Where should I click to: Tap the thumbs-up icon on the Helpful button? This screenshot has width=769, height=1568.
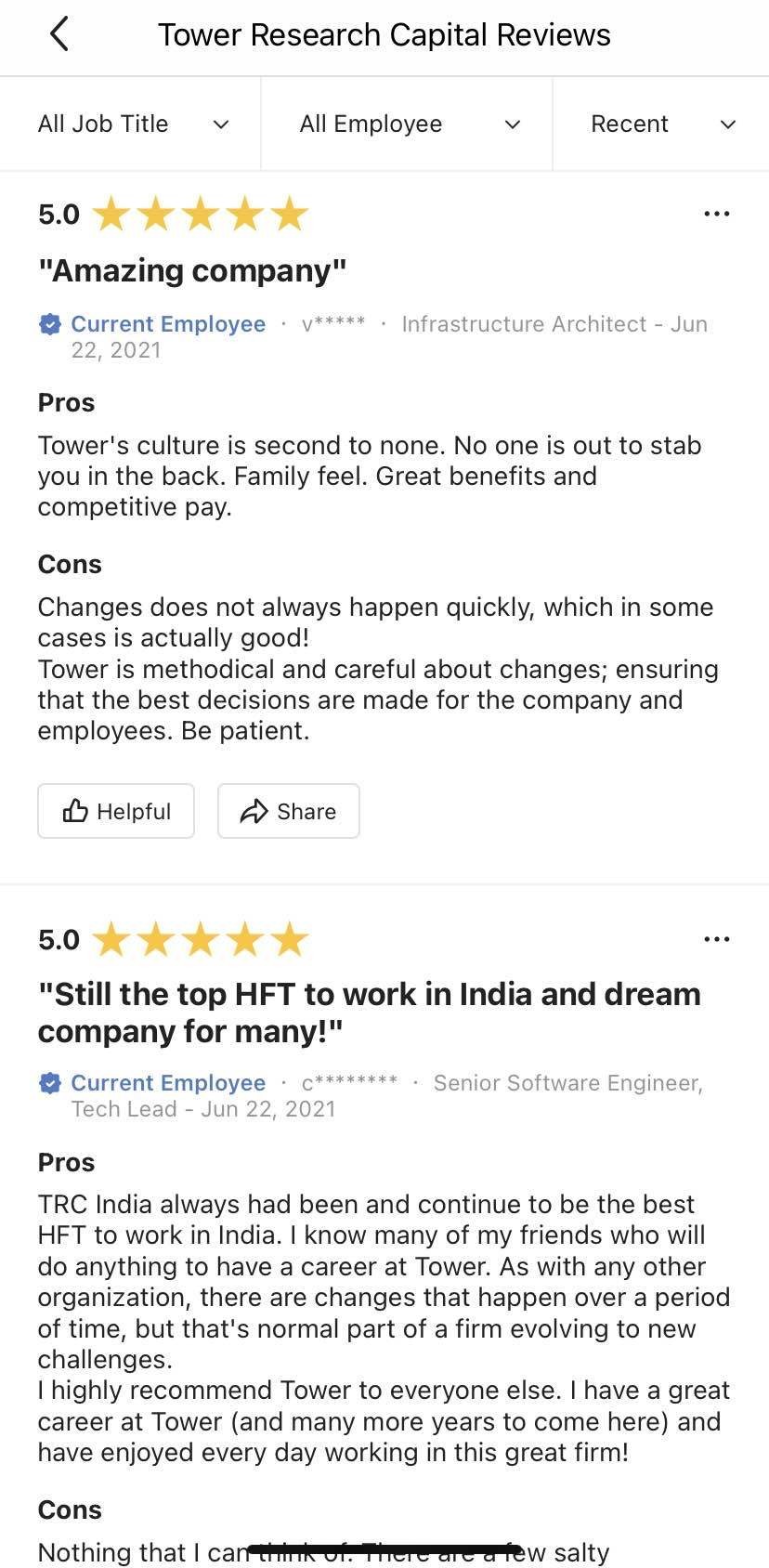(75, 810)
